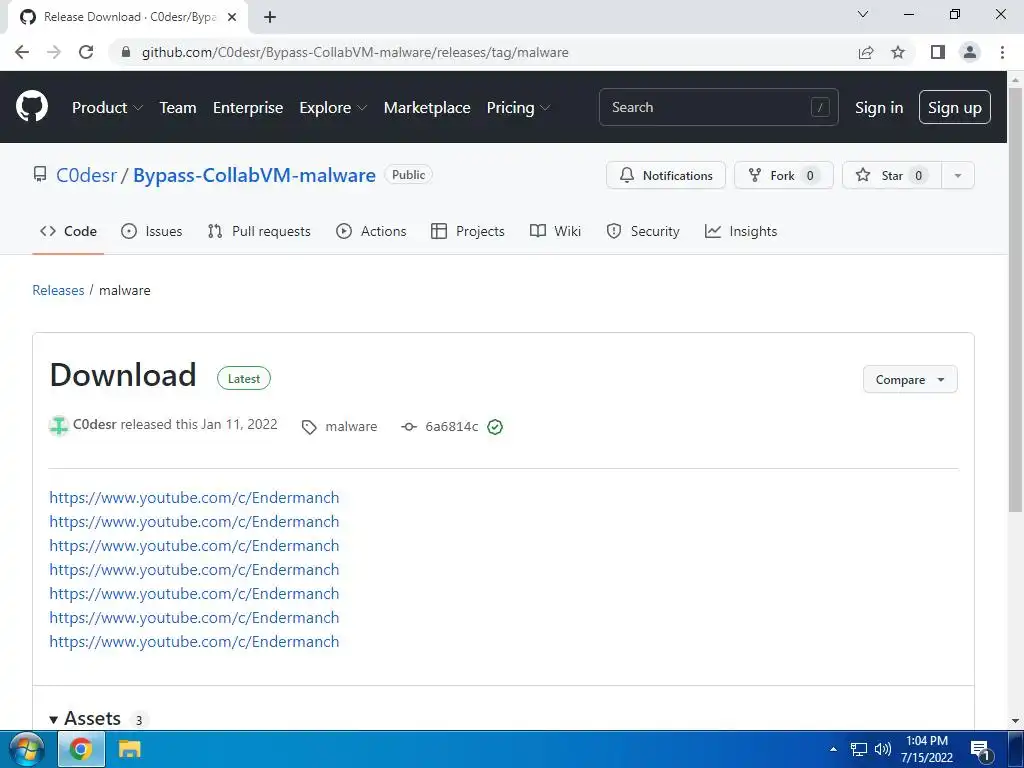
Task: Open commit 6a6814c link
Action: 451,426
